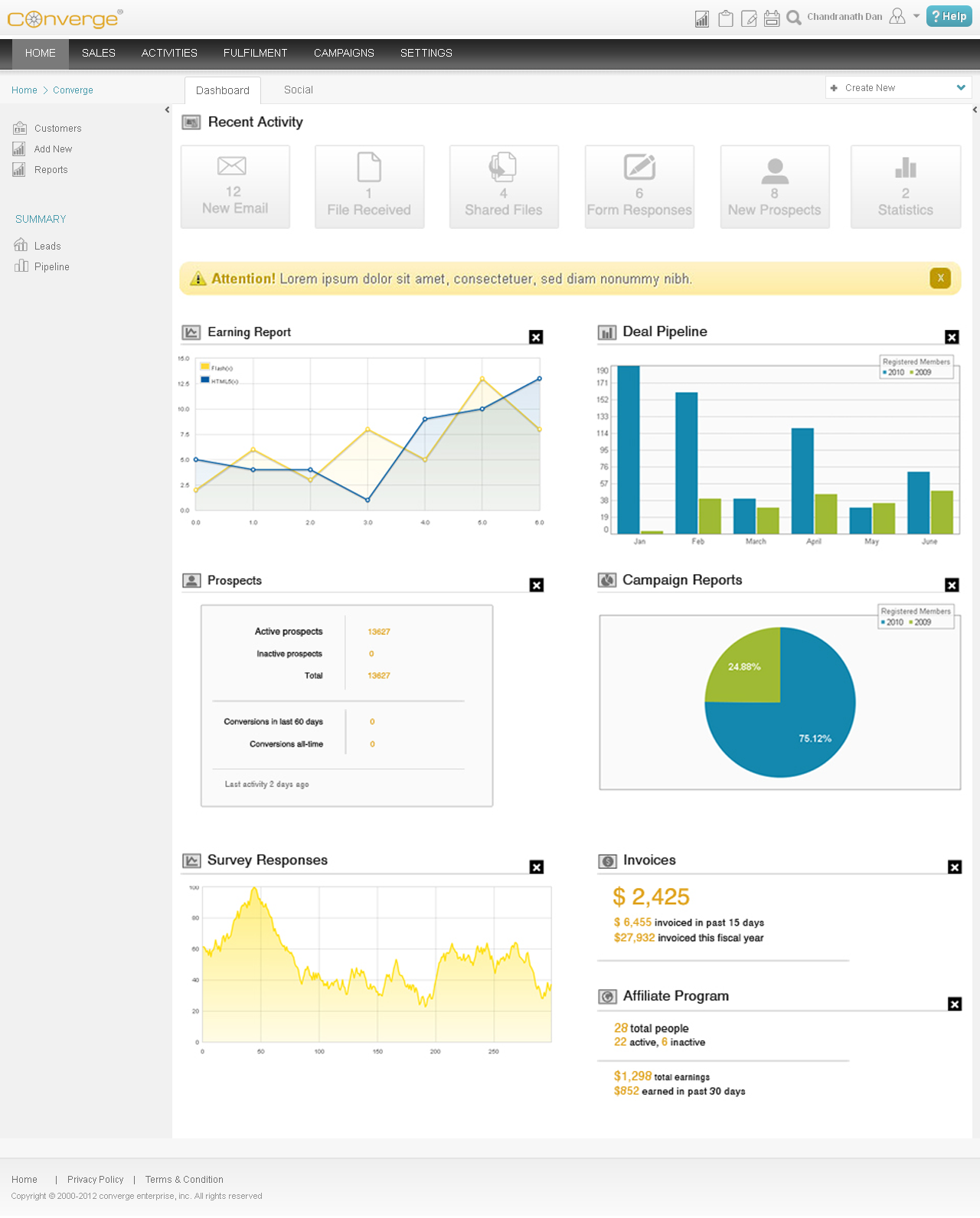Click the edit note icon in header

pos(750,18)
